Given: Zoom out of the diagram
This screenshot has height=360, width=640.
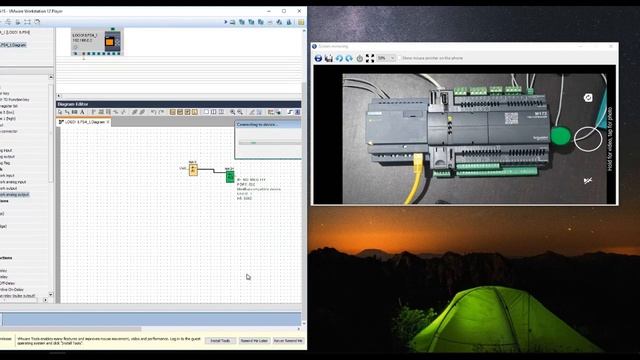Looking at the screenshot, I should pos(240,112).
